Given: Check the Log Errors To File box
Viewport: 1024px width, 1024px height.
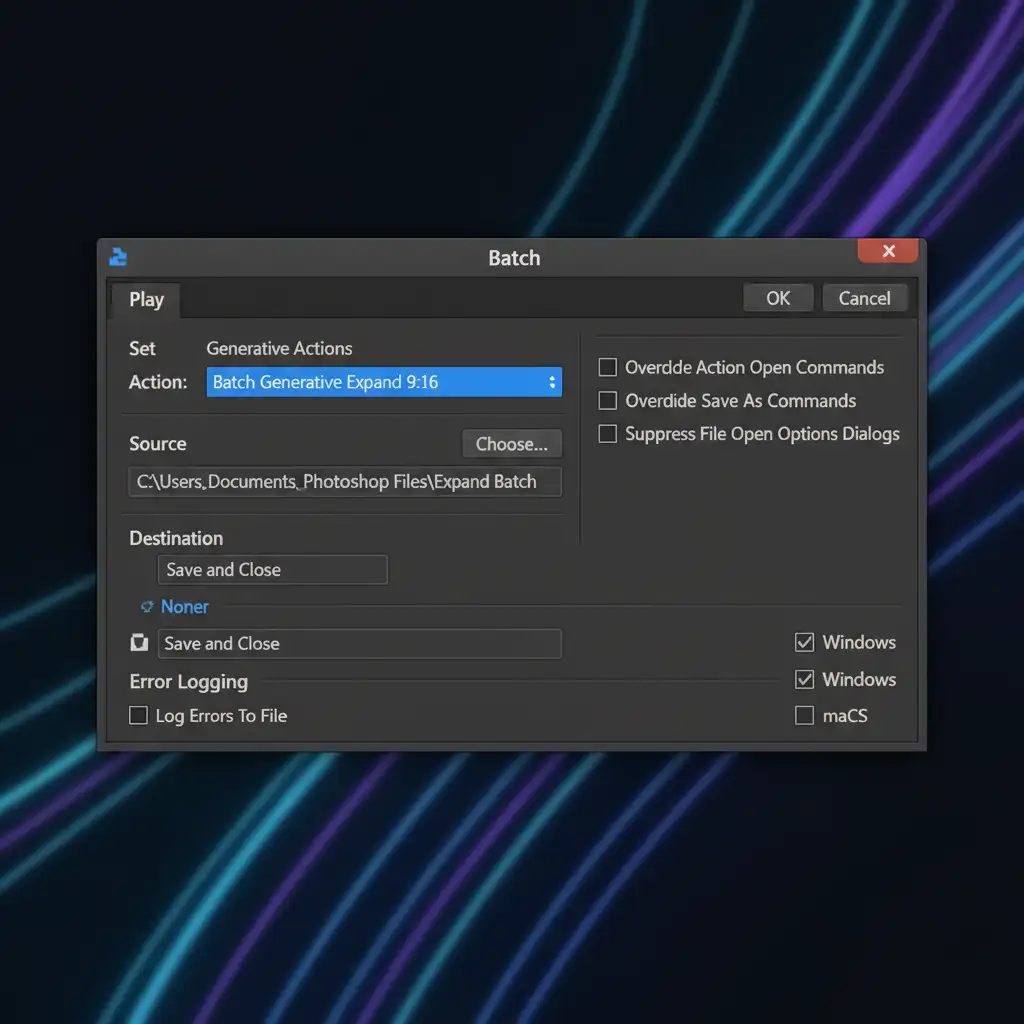Looking at the screenshot, I should (x=139, y=716).
